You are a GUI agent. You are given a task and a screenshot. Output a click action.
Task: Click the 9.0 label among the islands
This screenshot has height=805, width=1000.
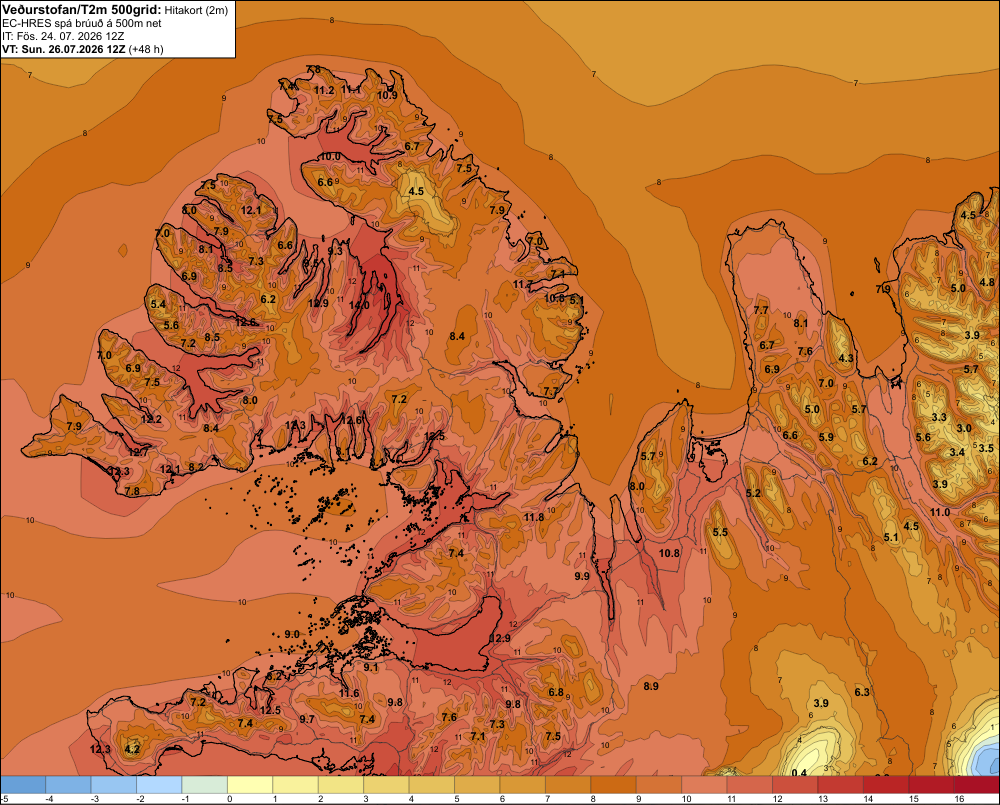point(291,634)
